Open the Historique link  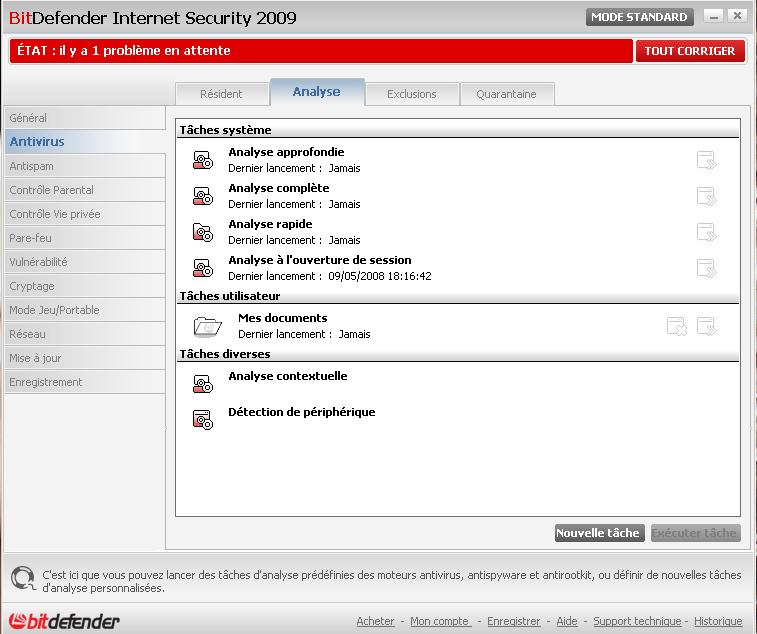[718, 621]
